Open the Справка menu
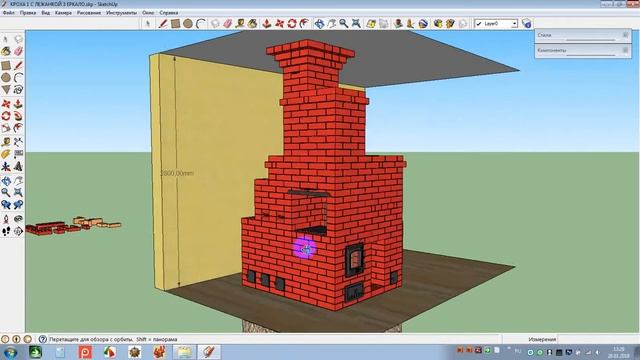The image size is (640, 360). 169,13
